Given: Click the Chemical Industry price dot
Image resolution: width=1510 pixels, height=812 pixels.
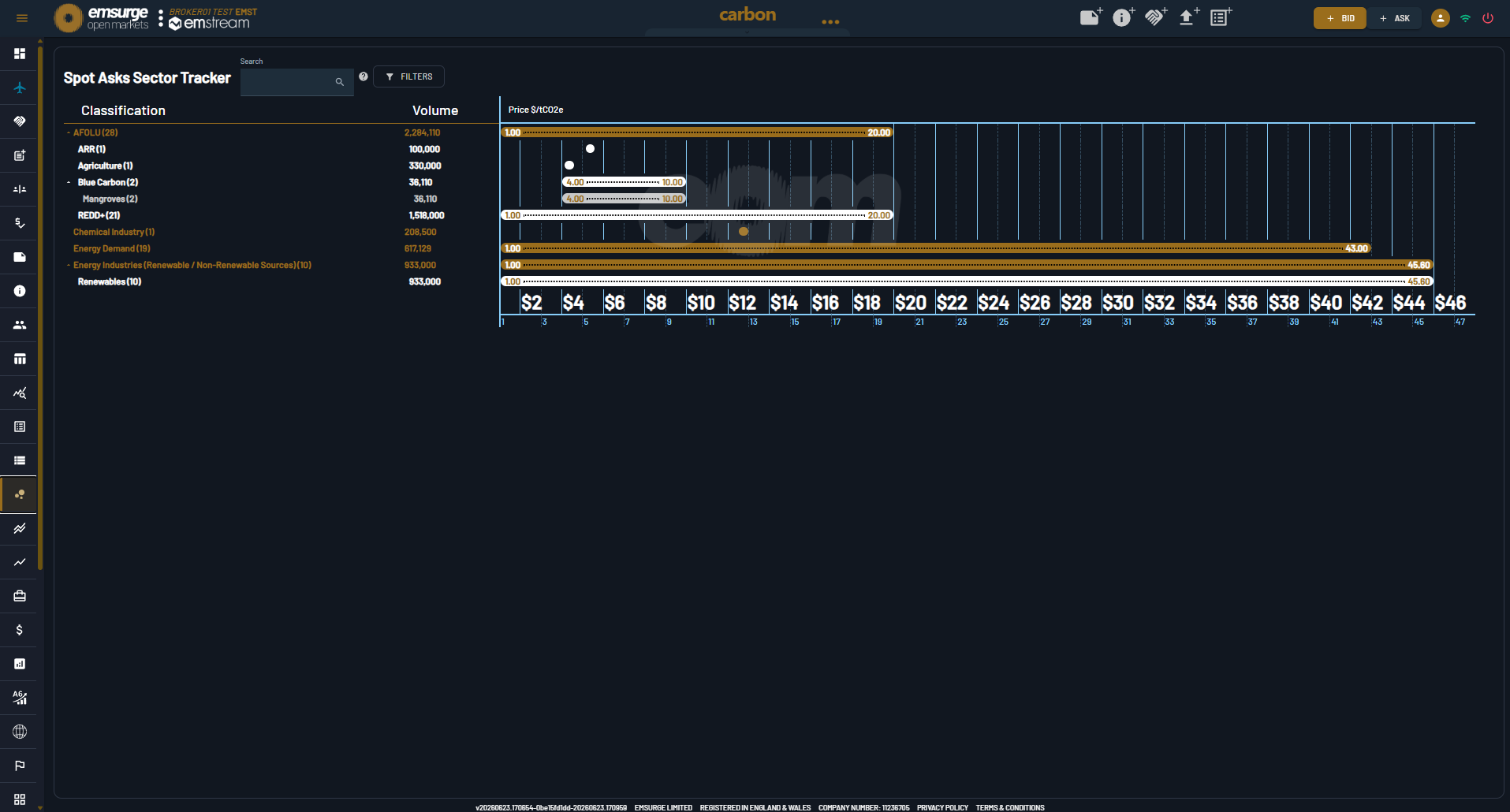Looking at the screenshot, I should (744, 232).
